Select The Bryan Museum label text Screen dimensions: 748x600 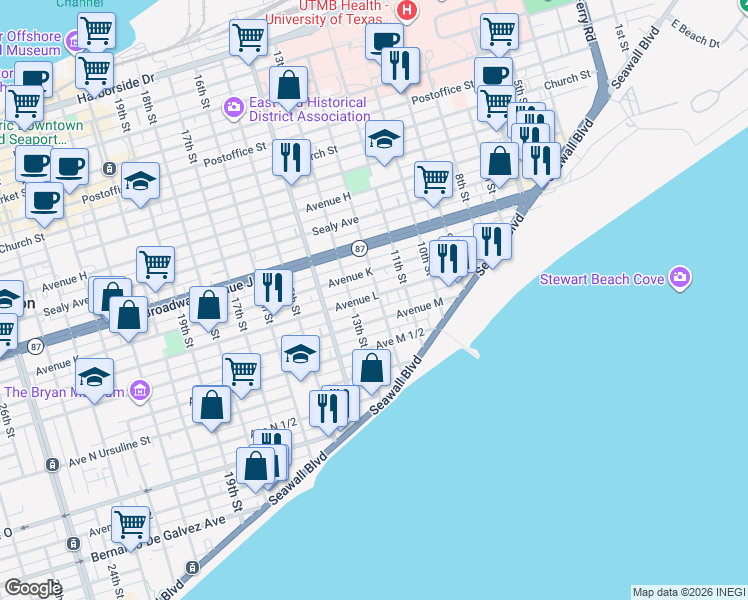tap(64, 392)
